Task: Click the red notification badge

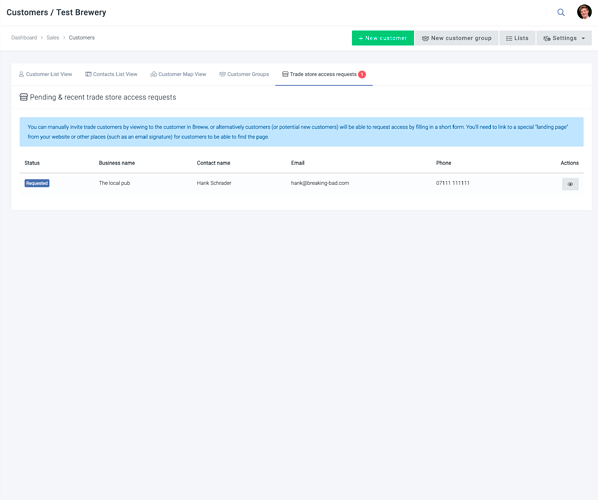Action: pyautogui.click(x=362, y=74)
